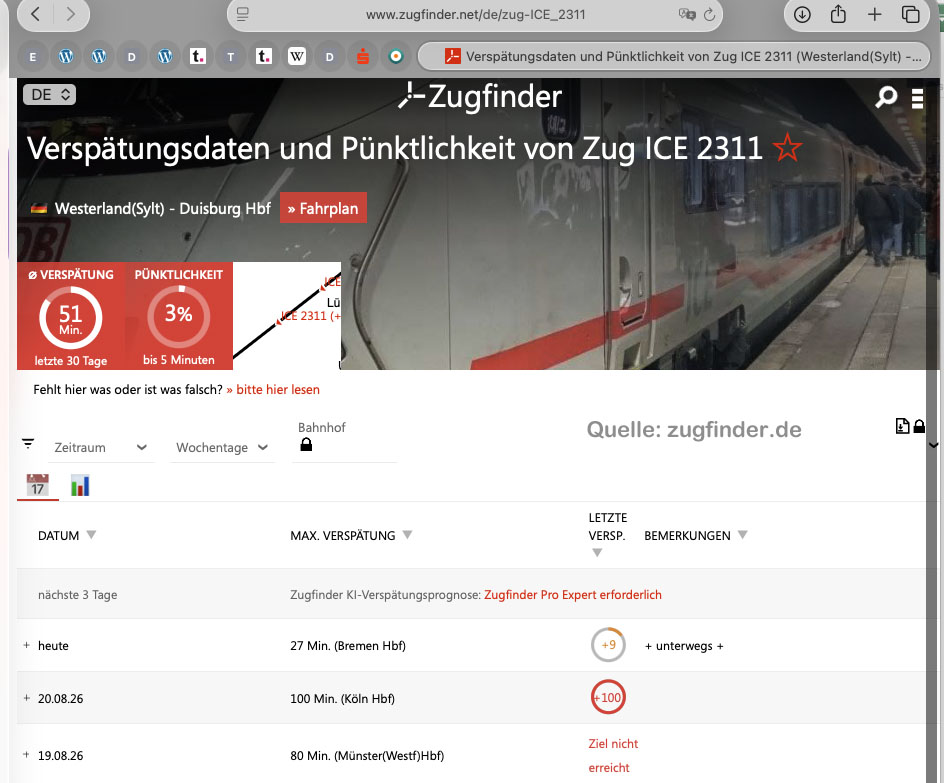Expand the 19.08.26 row
This screenshot has height=783, width=944.
coord(26,755)
